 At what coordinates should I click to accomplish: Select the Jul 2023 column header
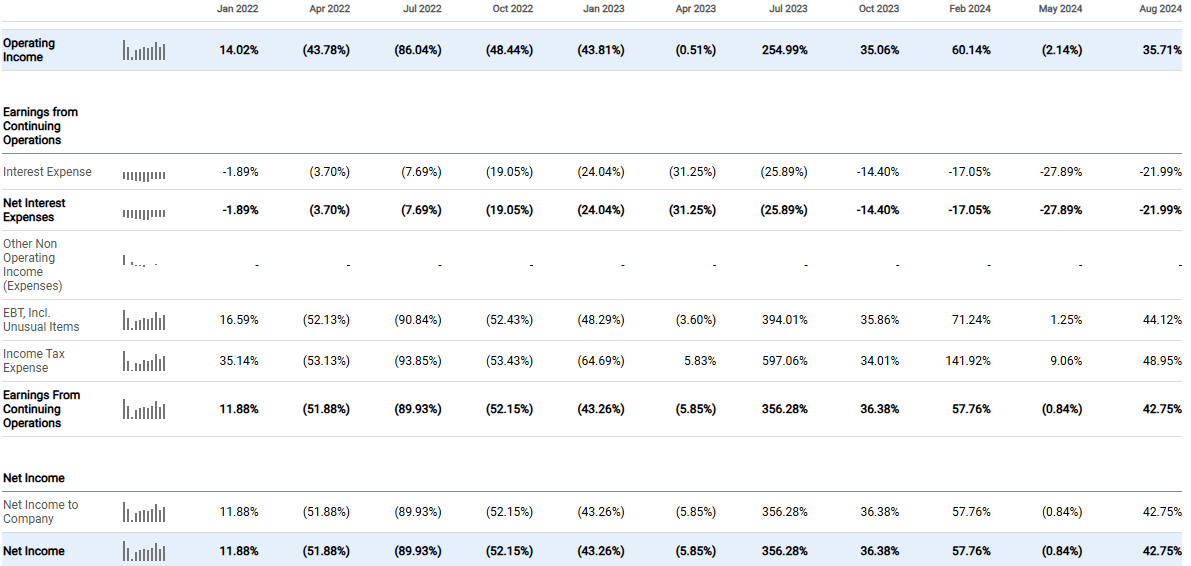788,9
